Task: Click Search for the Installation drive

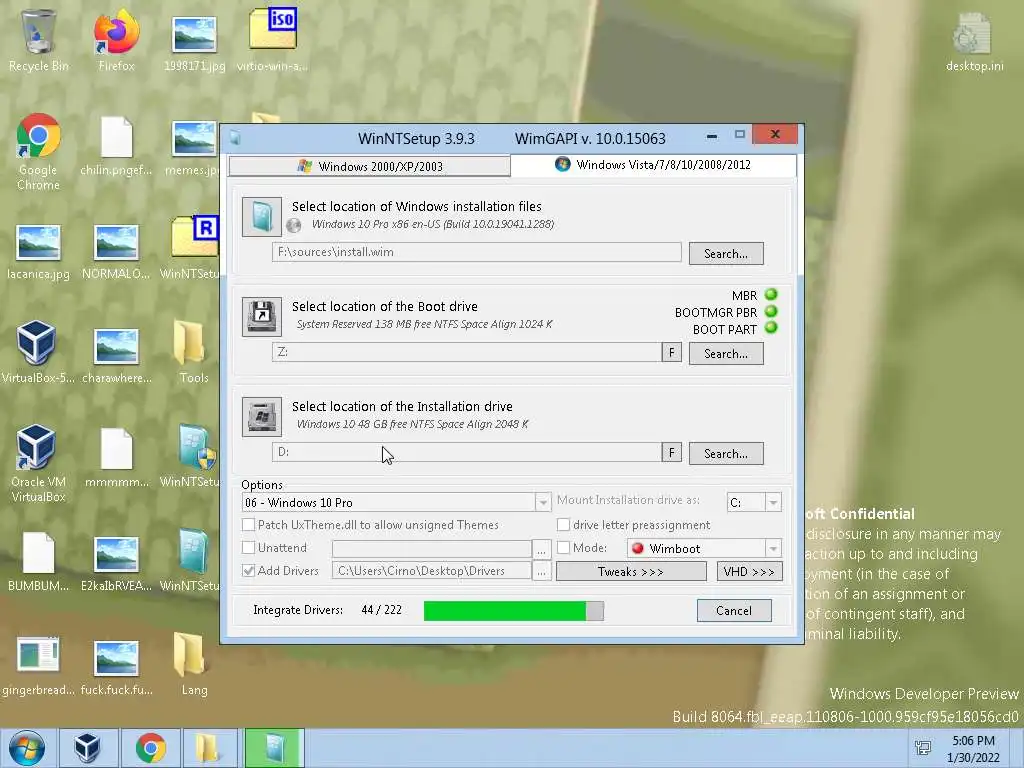Action: pos(726,453)
